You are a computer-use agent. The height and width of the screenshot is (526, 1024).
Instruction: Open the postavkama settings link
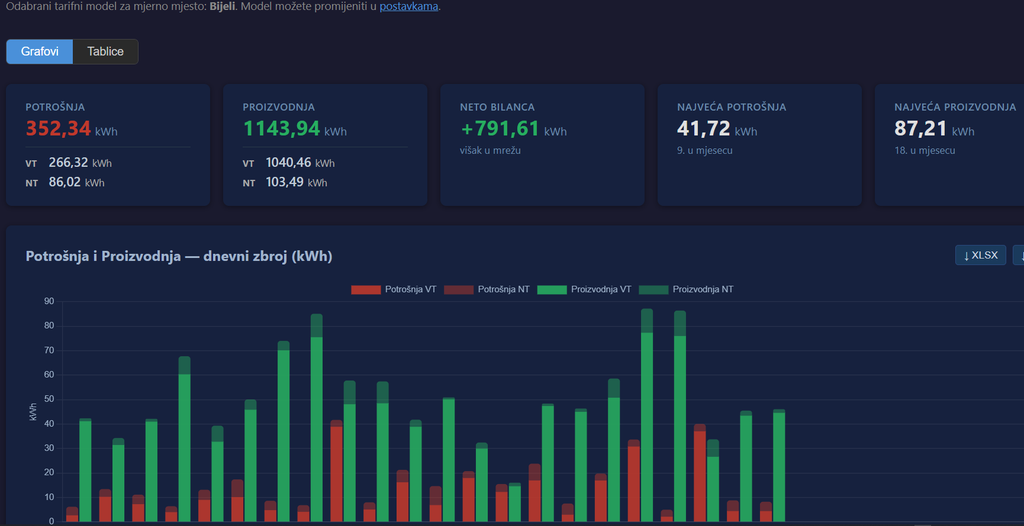click(x=409, y=7)
